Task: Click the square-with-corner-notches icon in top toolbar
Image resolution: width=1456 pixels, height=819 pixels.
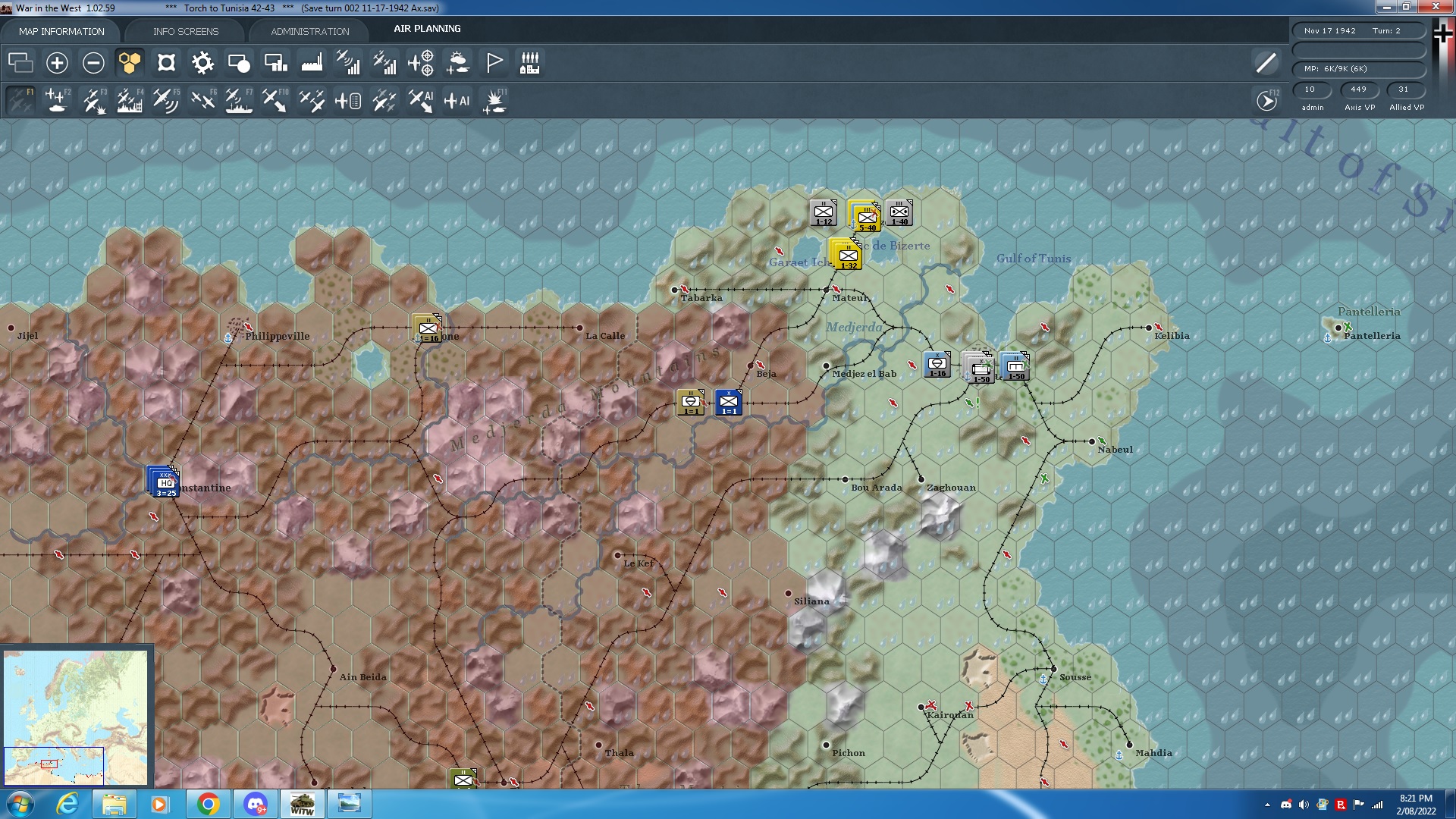Action: tap(166, 63)
